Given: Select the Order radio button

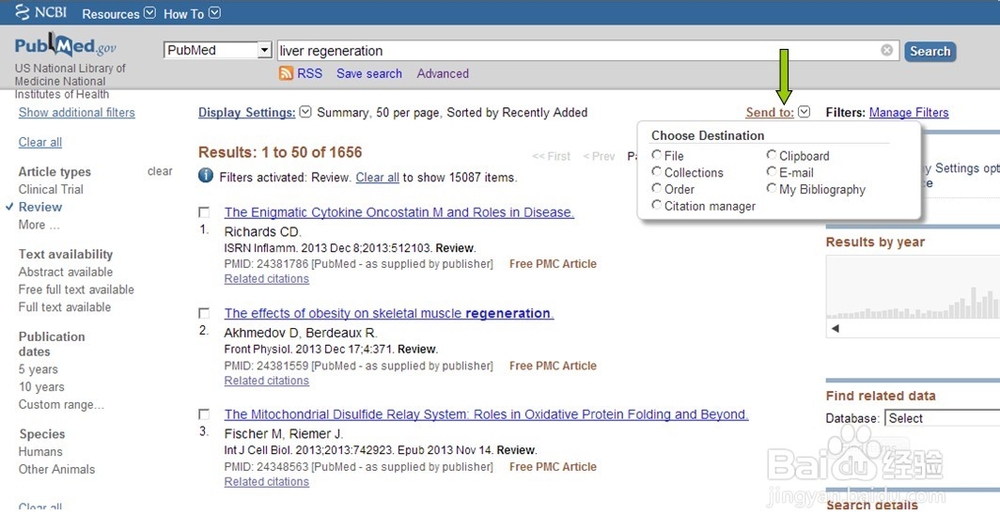Looking at the screenshot, I should pyautogui.click(x=656, y=188).
